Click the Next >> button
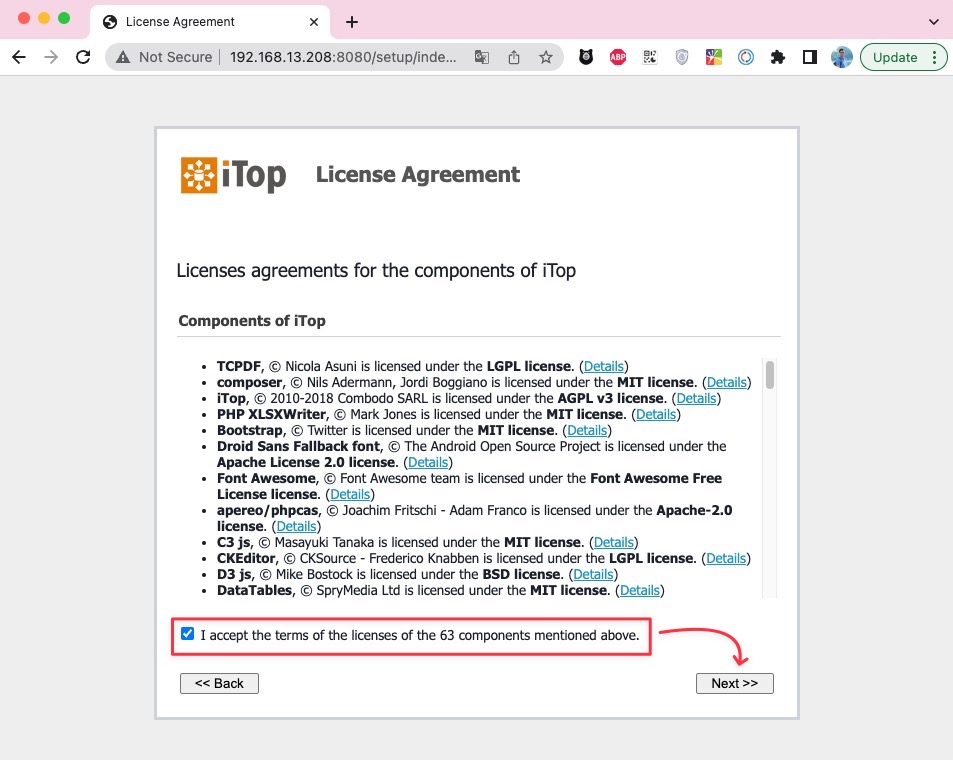Screen dimensions: 953x760 coord(734,683)
